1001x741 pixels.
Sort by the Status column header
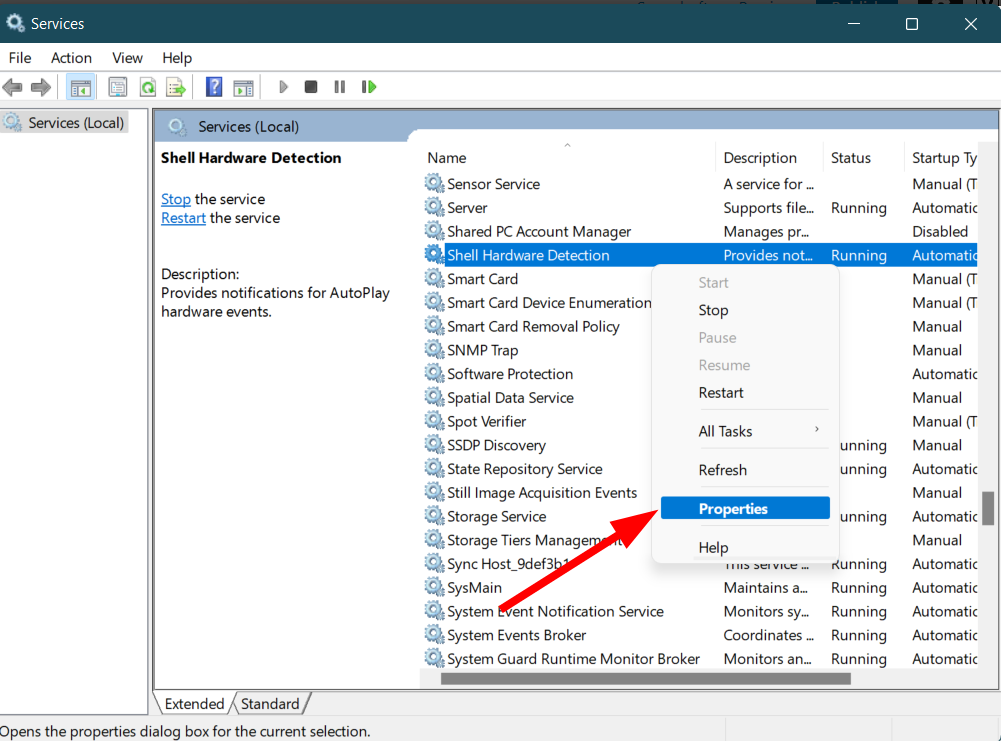click(851, 158)
